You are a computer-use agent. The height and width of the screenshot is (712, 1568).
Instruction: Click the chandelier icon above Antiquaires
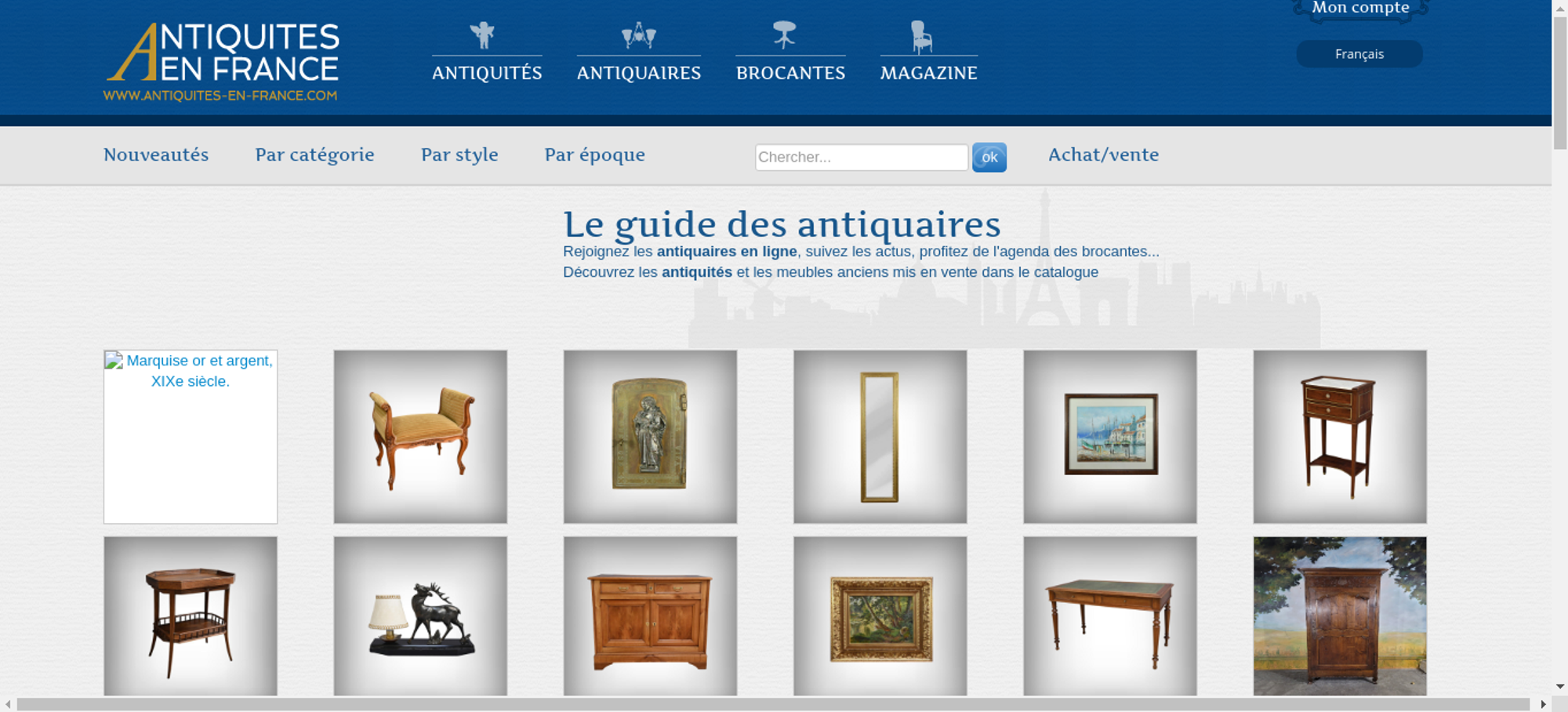click(x=639, y=35)
